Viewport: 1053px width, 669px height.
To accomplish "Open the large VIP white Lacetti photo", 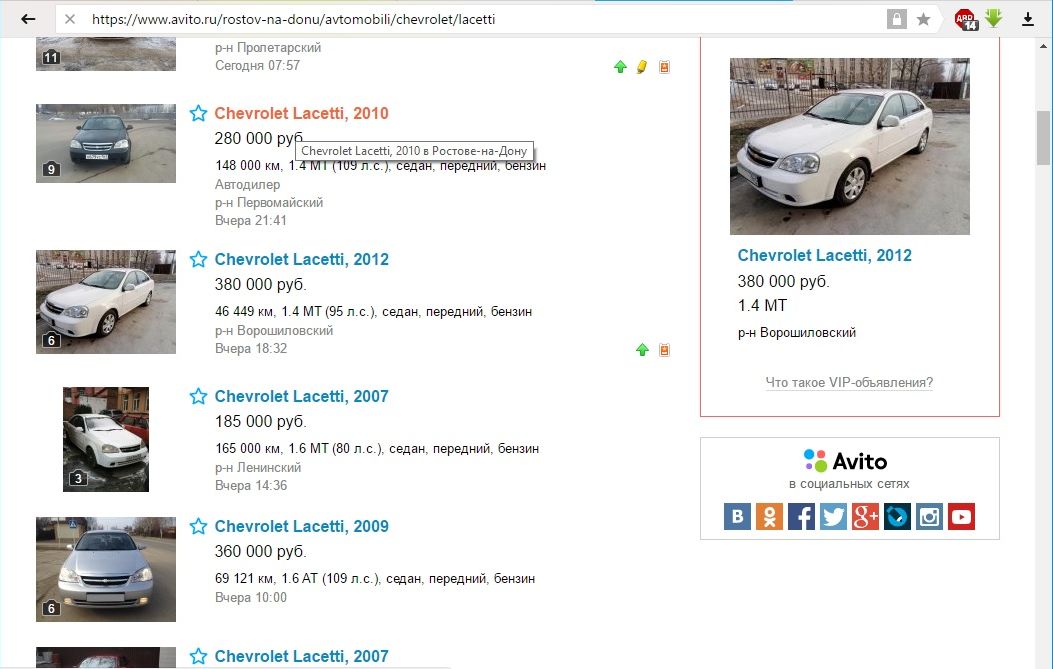I will [850, 146].
